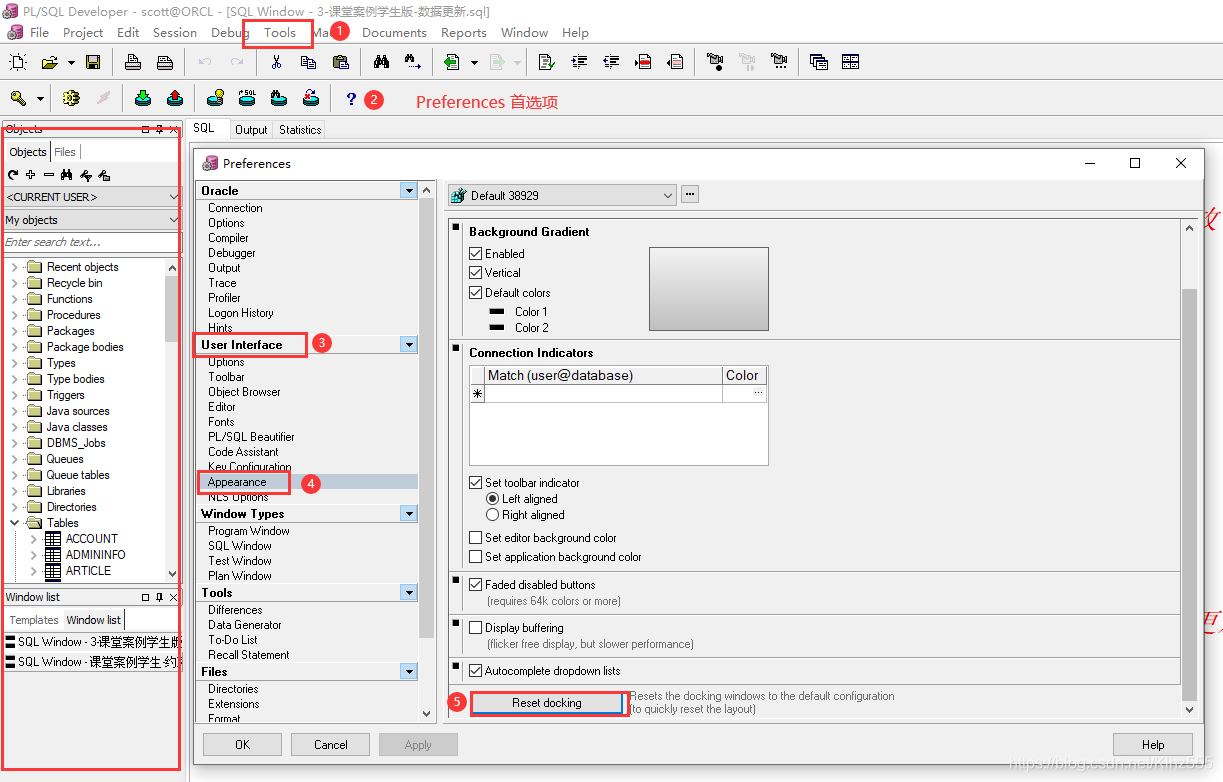Image resolution: width=1223 pixels, height=782 pixels.
Task: Collapse the Oracle preferences section
Action: click(x=408, y=190)
